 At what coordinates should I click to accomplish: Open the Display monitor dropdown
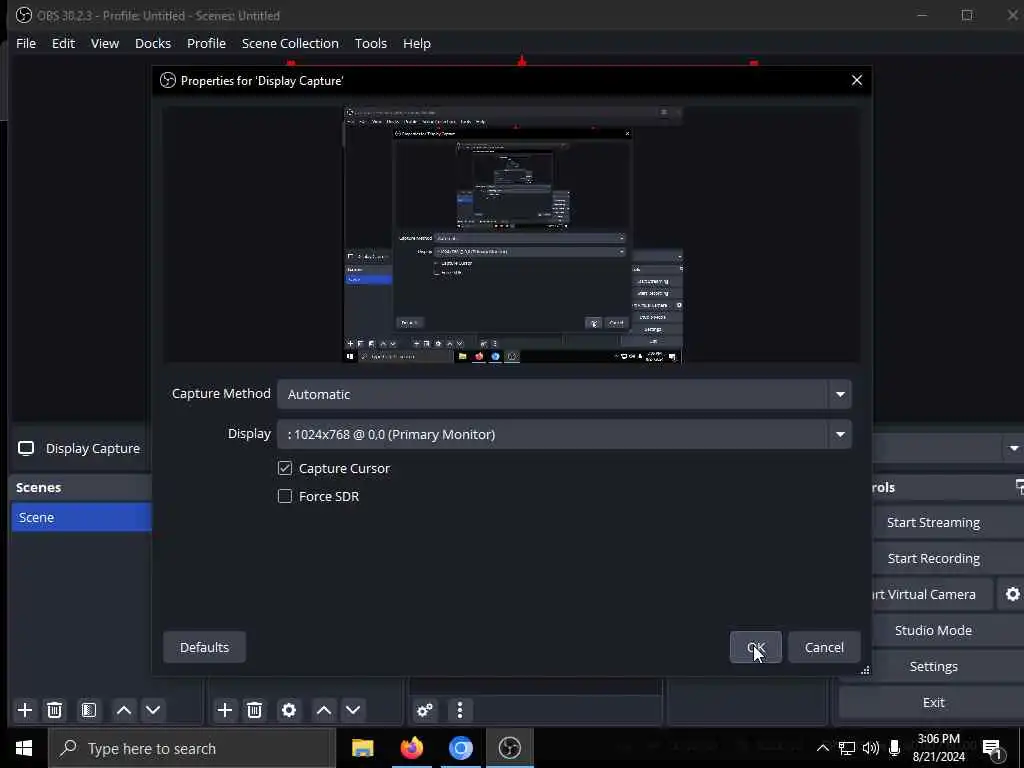[x=564, y=434]
